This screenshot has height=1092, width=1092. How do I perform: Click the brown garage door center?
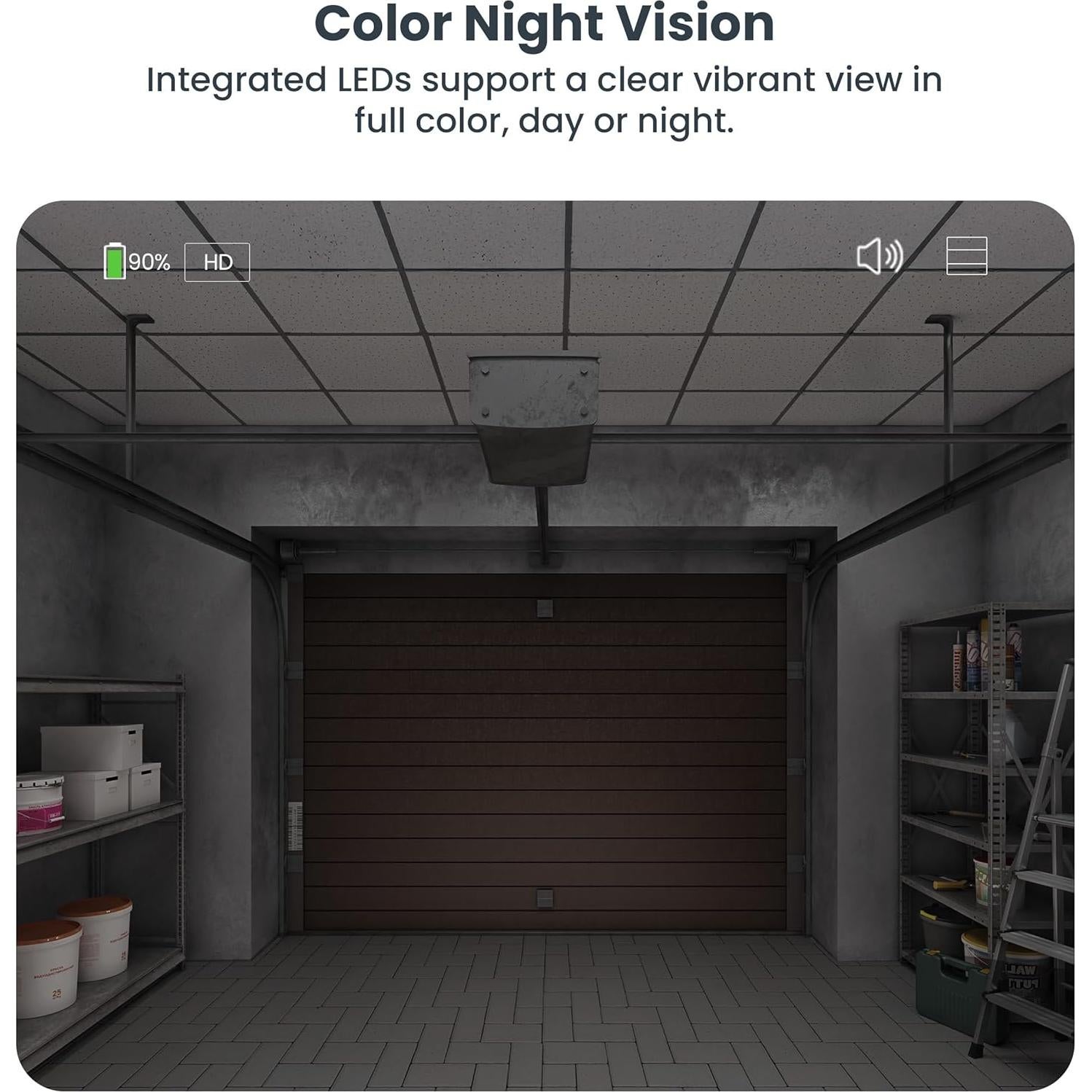545,751
